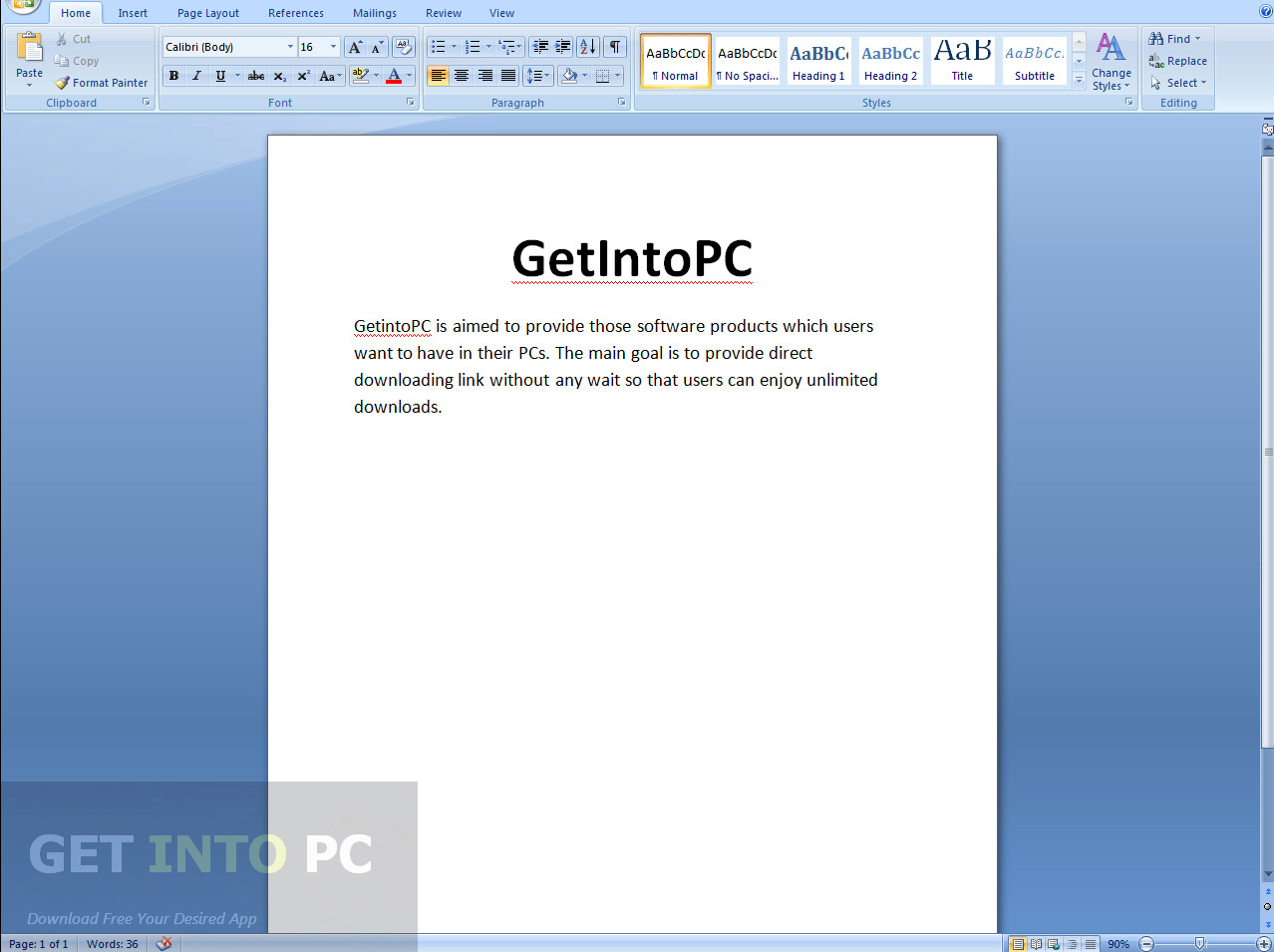Open the Paste options dropdown arrow
The width and height of the screenshot is (1274, 952).
[x=30, y=85]
